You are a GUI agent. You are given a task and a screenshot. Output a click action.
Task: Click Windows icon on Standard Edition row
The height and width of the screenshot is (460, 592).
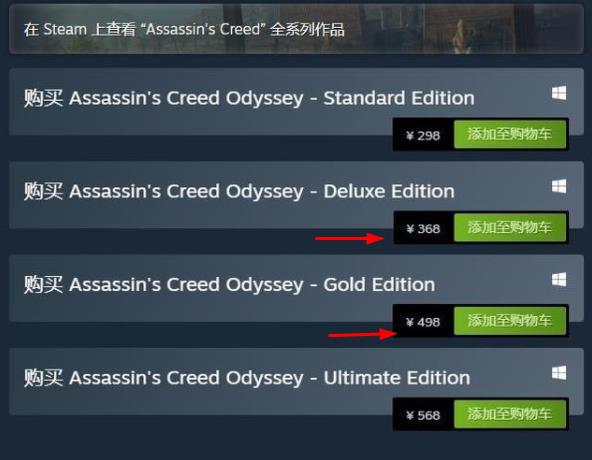(x=559, y=93)
